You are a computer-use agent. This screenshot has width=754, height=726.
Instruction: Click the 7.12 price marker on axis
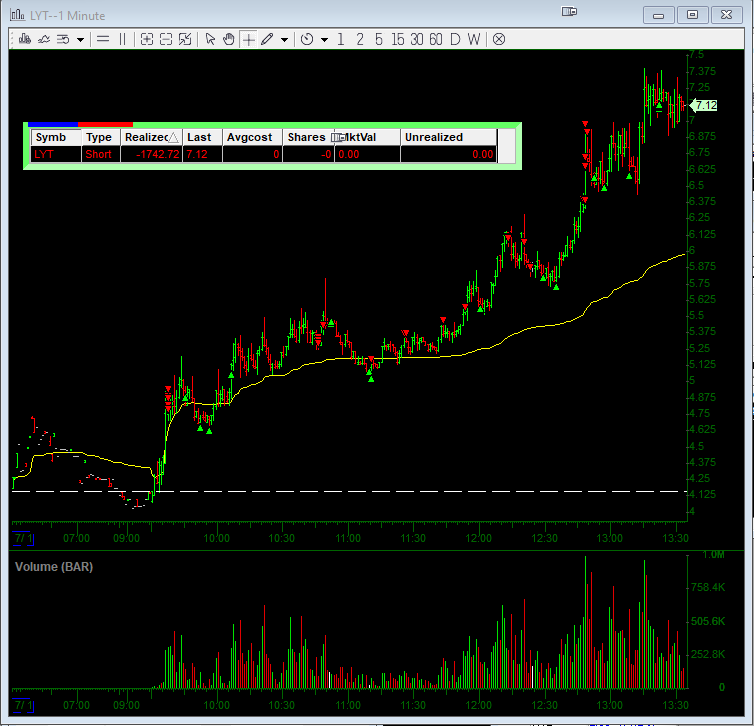point(704,105)
